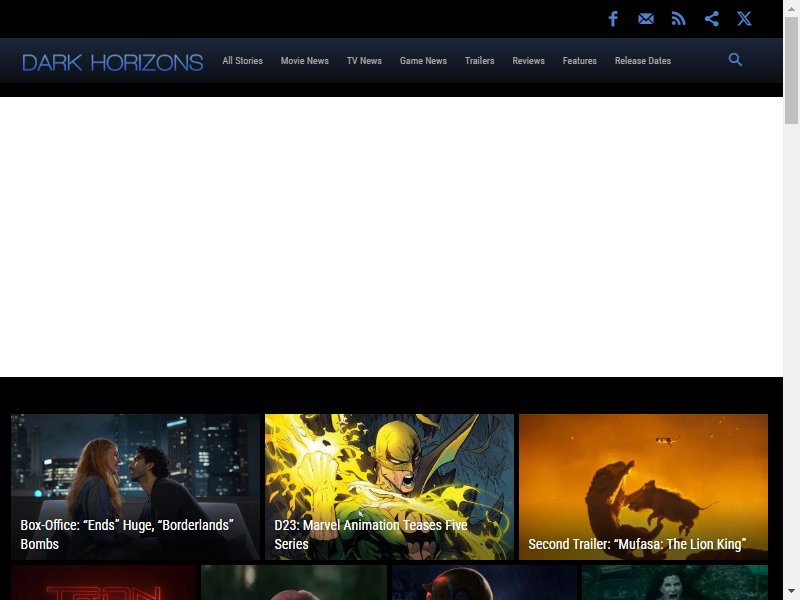Open the screaming woman story thumbnail
Image resolution: width=800 pixels, height=600 pixels.
click(675, 583)
